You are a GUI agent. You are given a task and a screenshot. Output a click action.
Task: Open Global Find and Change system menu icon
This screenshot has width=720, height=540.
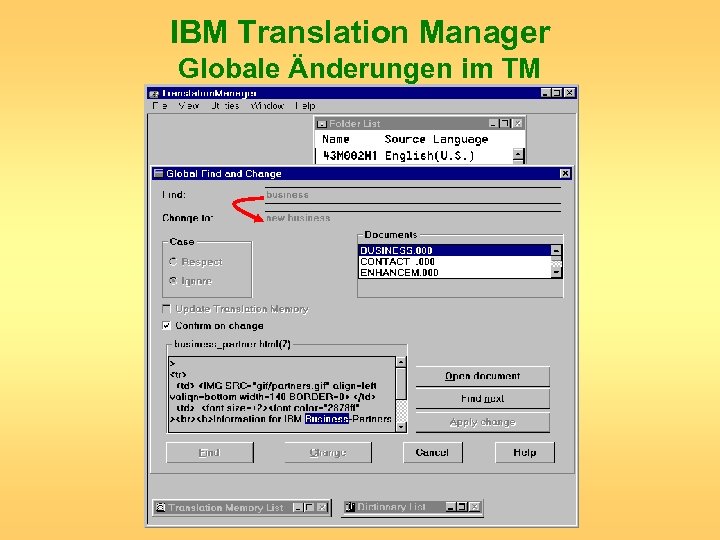(158, 173)
